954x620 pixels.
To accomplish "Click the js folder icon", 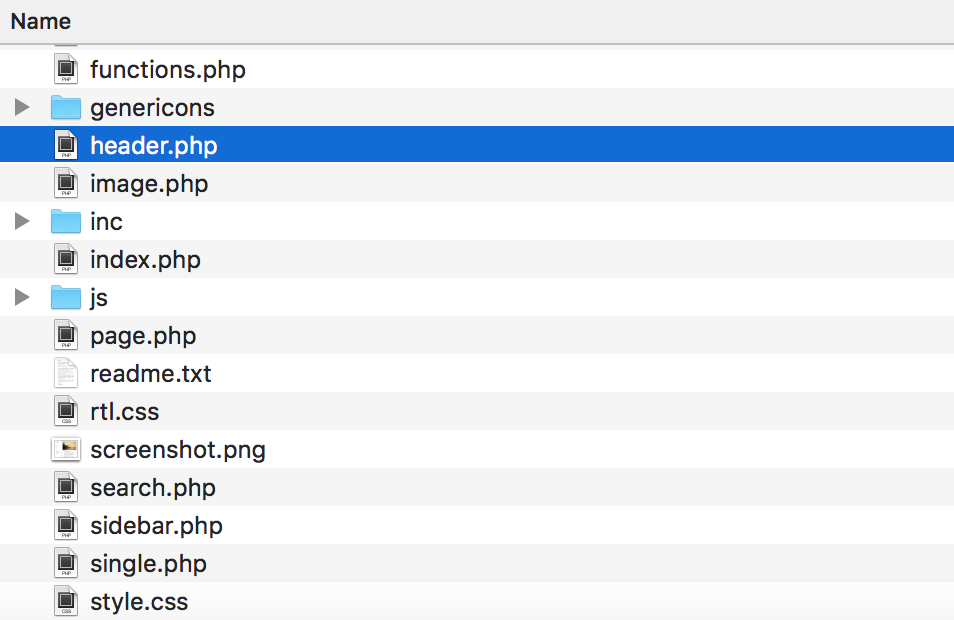I will (x=66, y=297).
